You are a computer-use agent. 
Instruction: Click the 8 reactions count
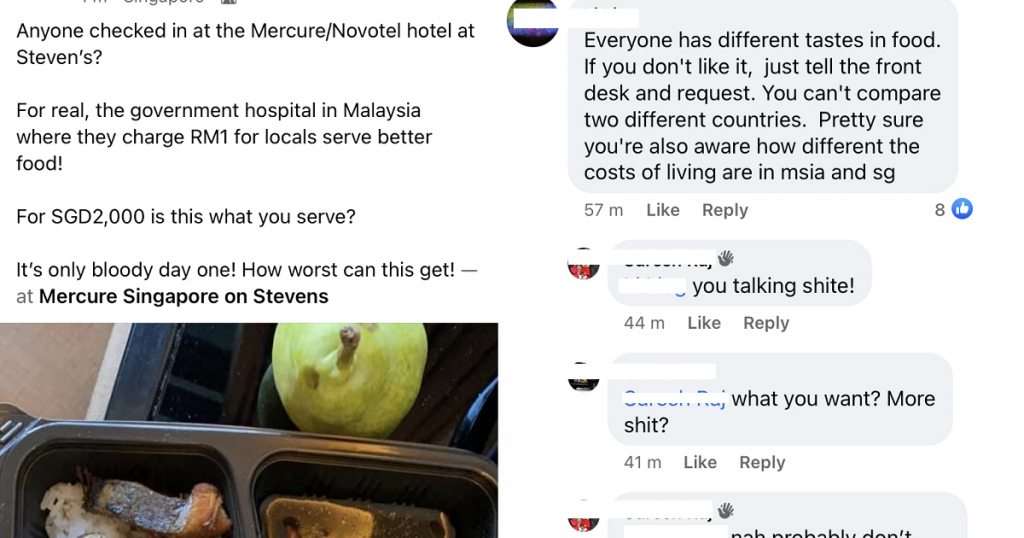940,210
